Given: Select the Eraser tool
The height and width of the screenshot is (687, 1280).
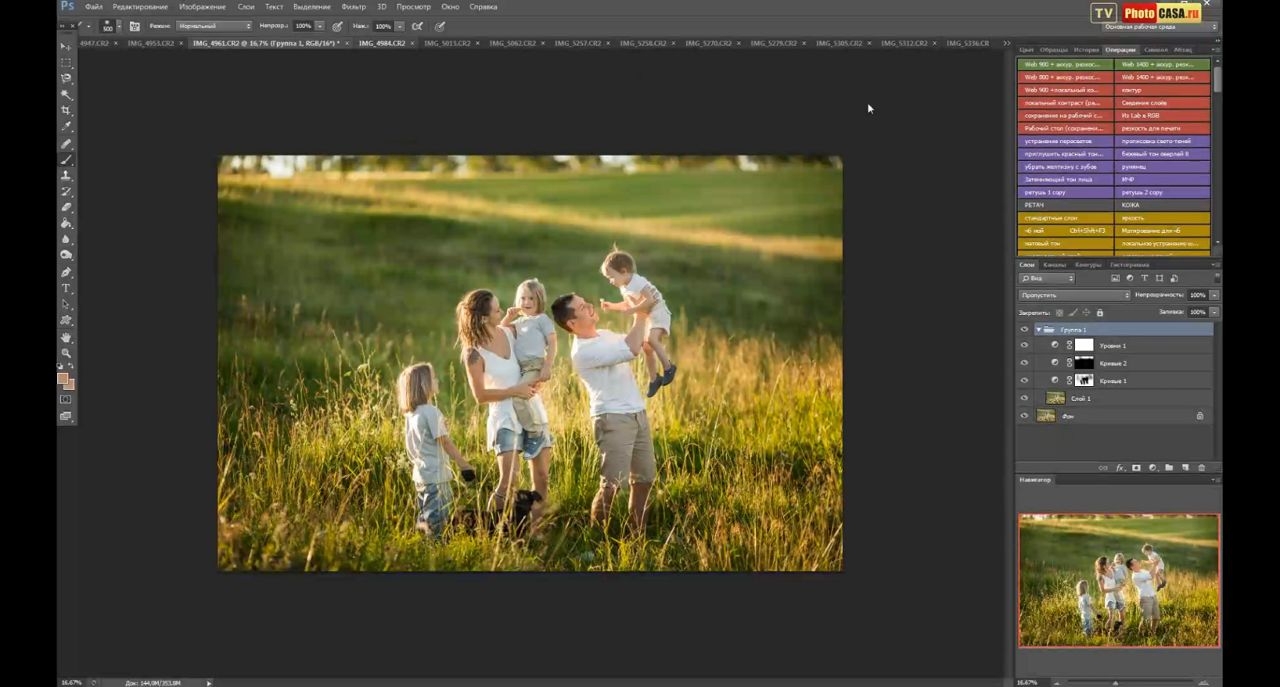Looking at the screenshot, I should click(66, 207).
